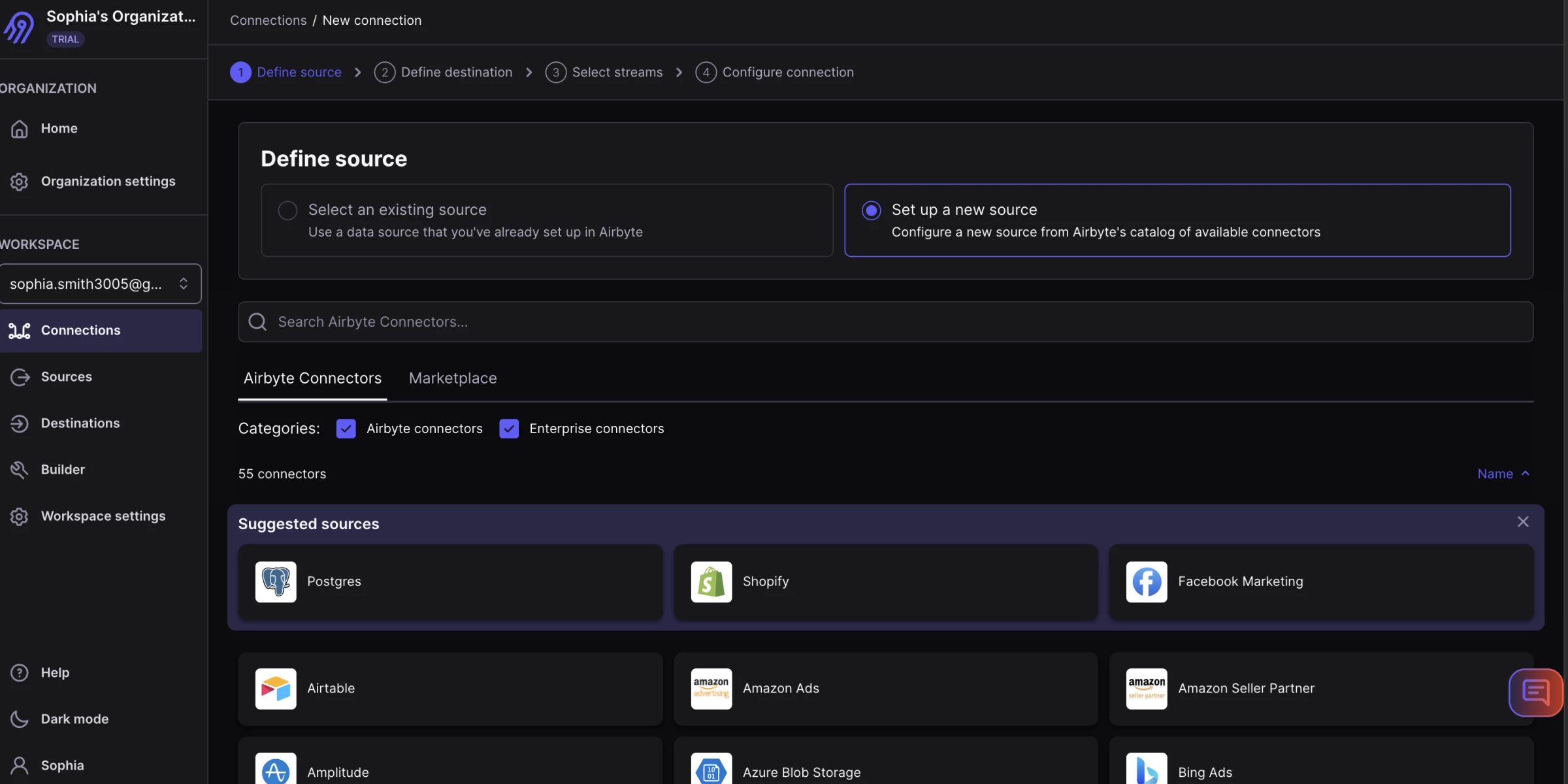This screenshot has height=784, width=1568.
Task: Select the Amazon Ads connector
Action: tap(885, 689)
